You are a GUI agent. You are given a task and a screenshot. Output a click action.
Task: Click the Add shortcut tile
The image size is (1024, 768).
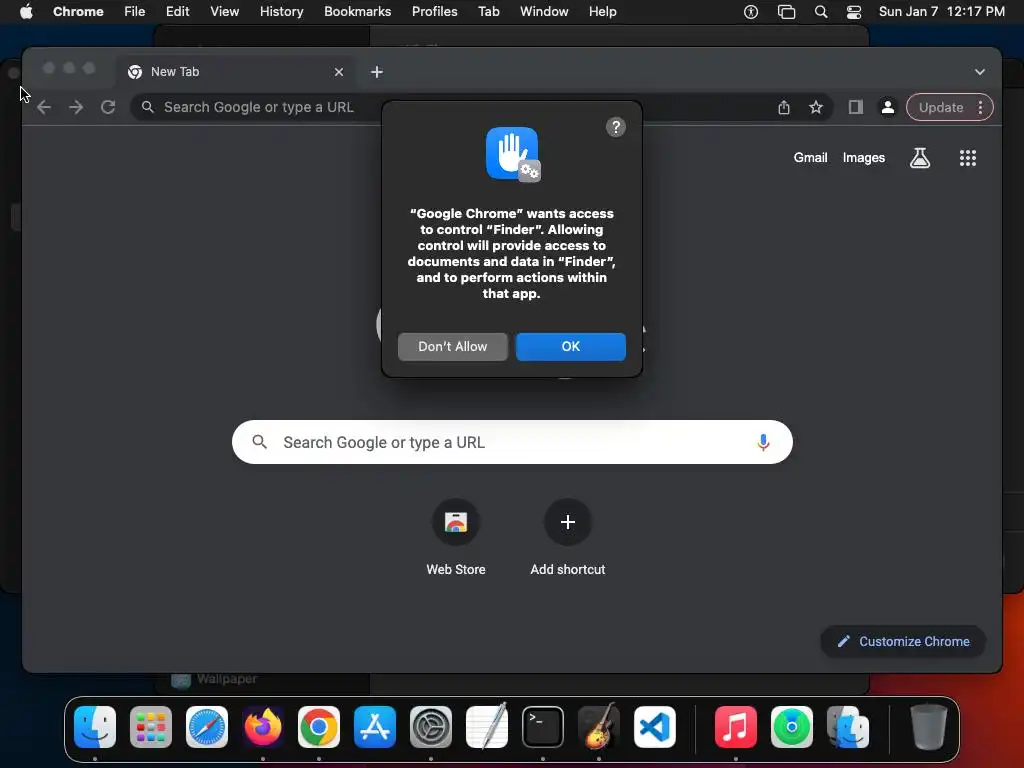[568, 537]
